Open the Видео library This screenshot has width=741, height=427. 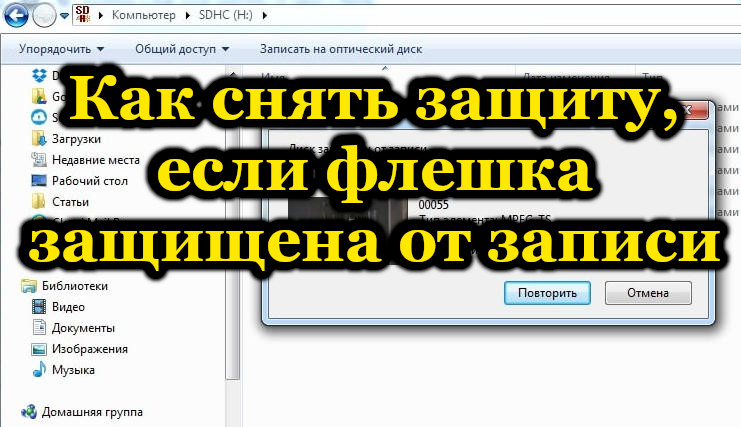click(68, 306)
